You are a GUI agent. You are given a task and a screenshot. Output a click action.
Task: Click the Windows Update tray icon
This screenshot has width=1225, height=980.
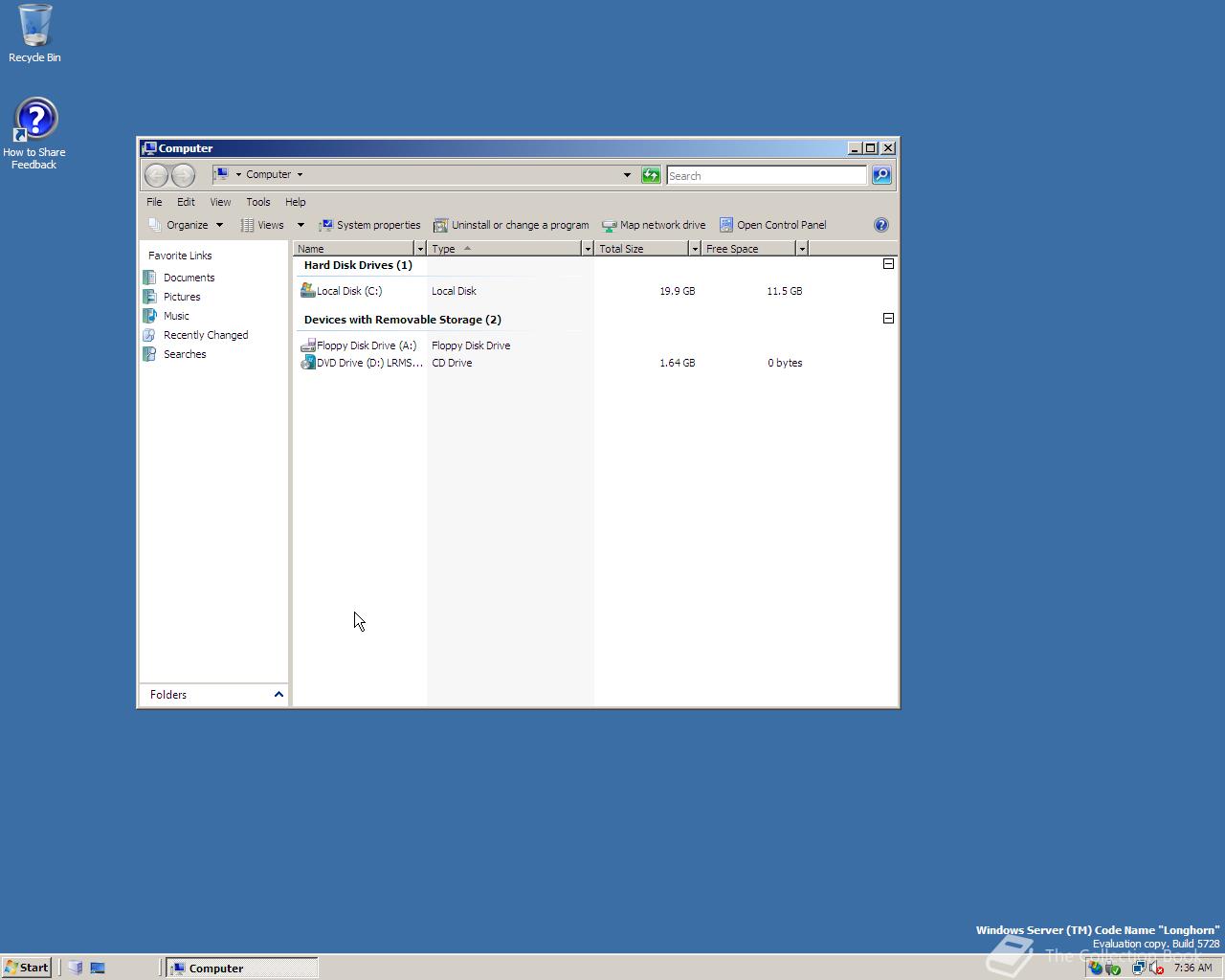coord(1096,968)
